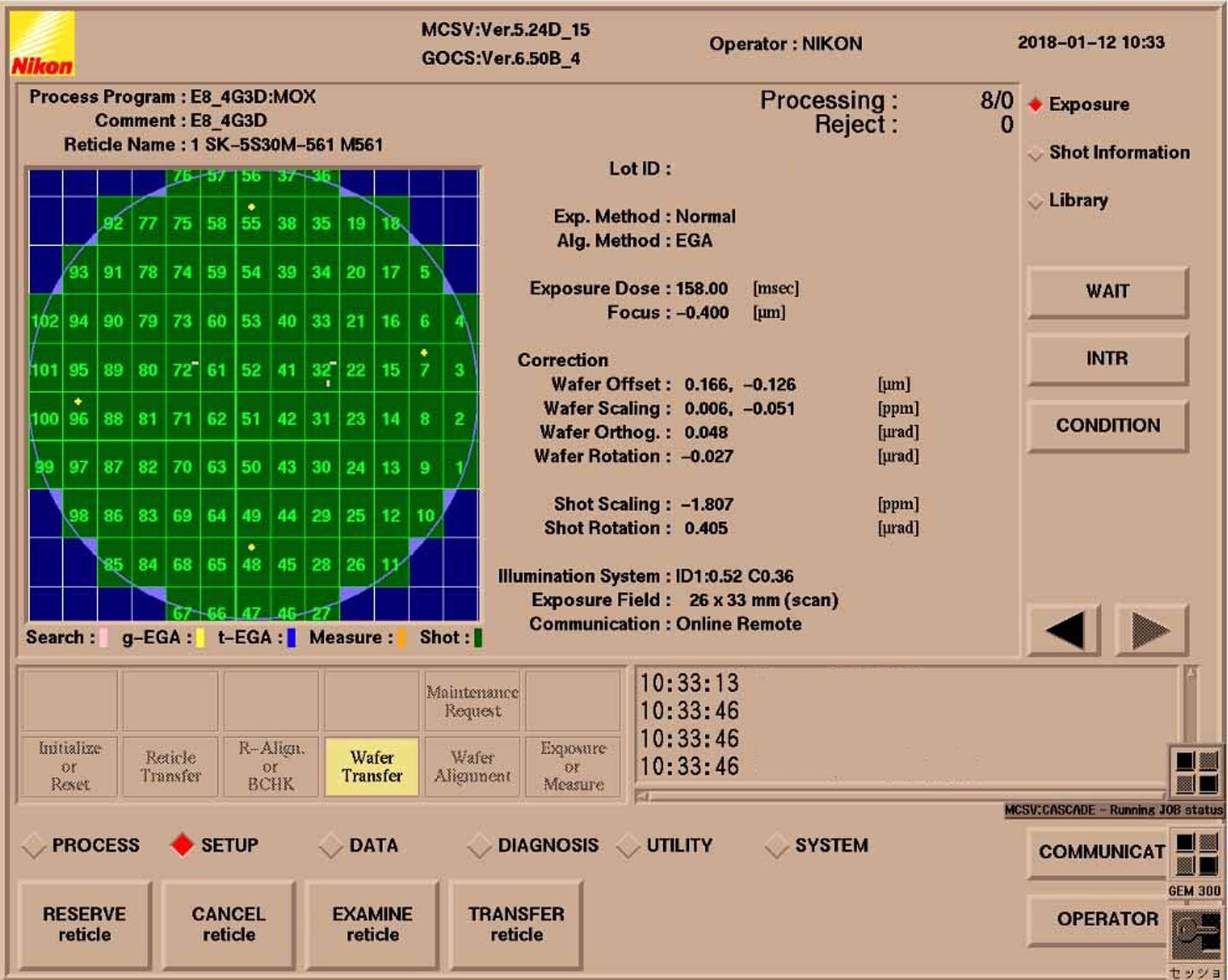Click the MCSV:CASCADE Running JOB status bar
The width and height of the screenshot is (1228, 980).
[x=1114, y=810]
